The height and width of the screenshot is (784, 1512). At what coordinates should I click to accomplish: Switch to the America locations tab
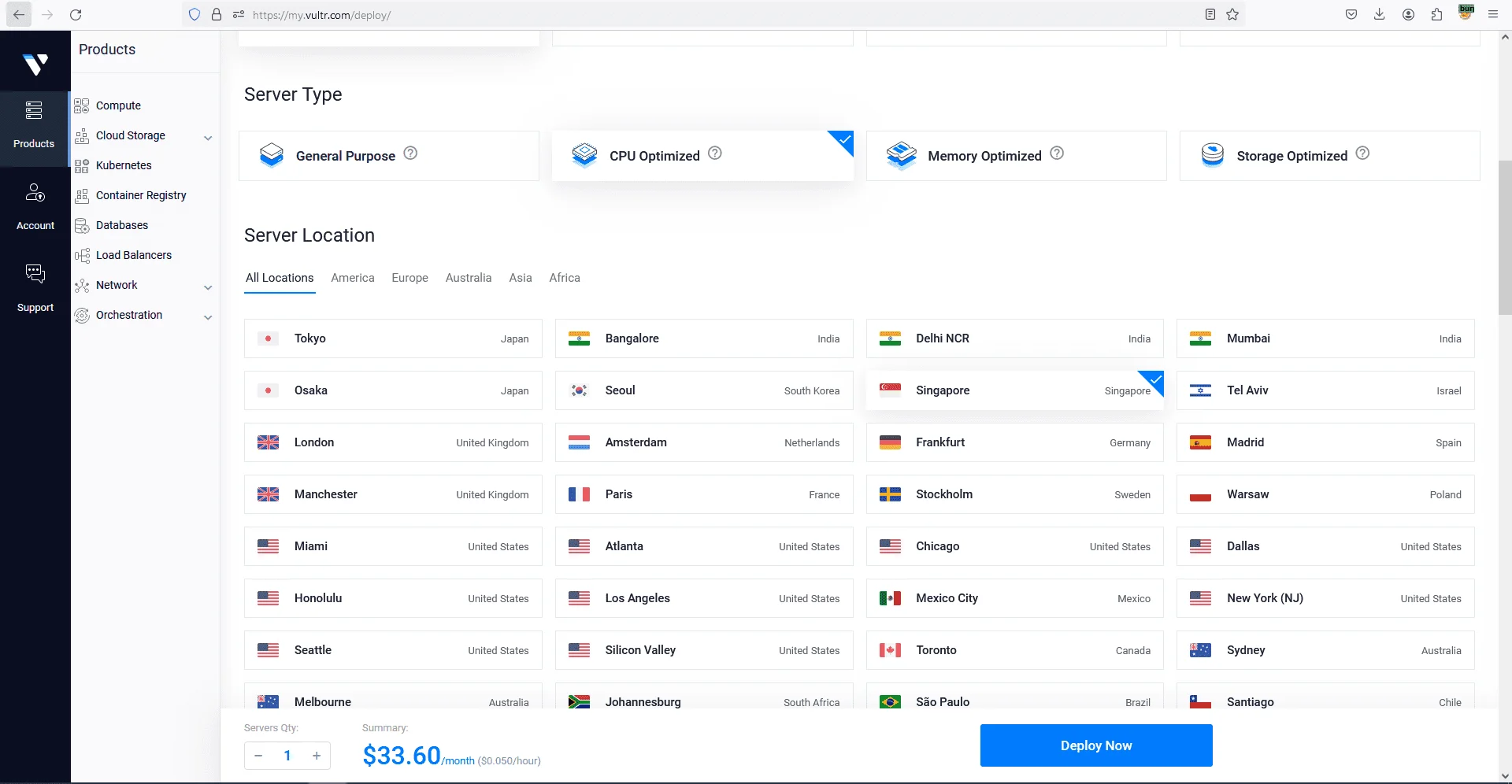click(x=353, y=278)
